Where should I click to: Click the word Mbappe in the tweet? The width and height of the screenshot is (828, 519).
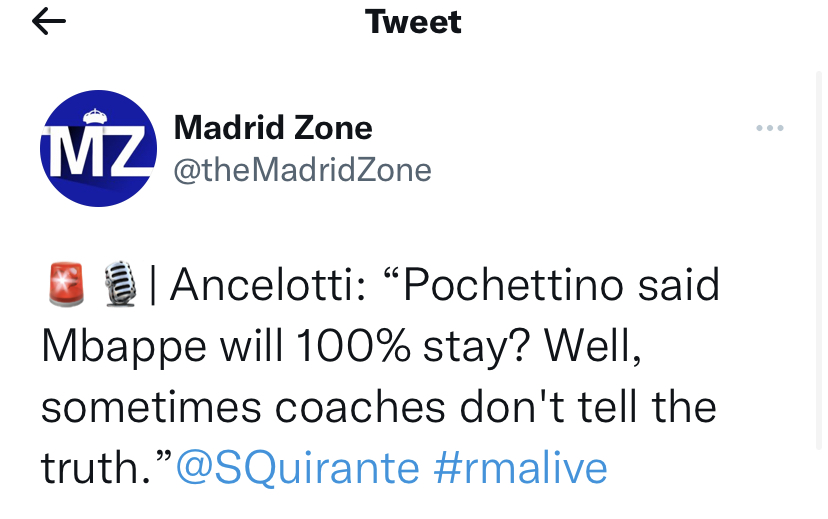114,346
